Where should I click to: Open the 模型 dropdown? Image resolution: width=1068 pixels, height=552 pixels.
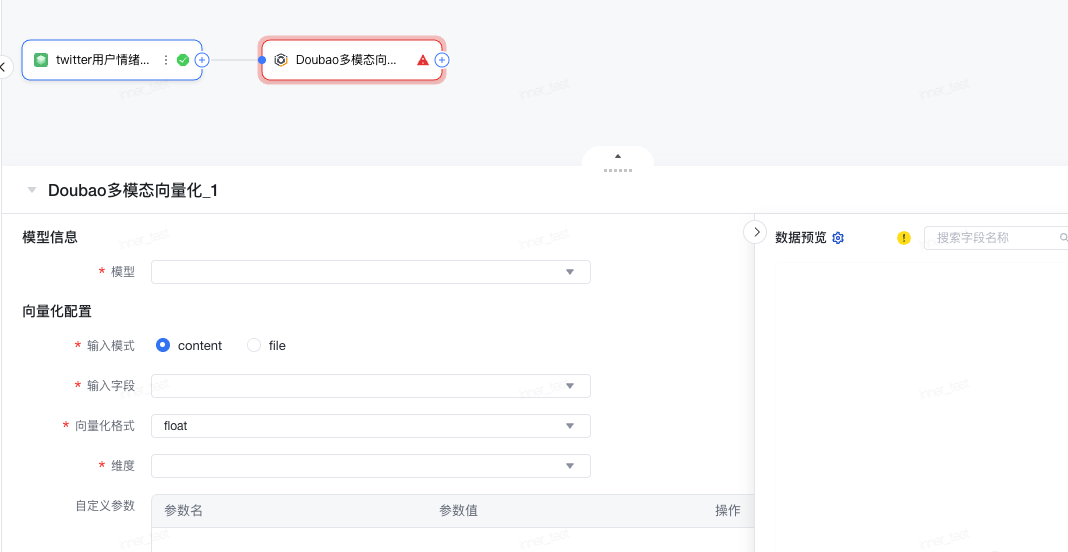coord(370,272)
